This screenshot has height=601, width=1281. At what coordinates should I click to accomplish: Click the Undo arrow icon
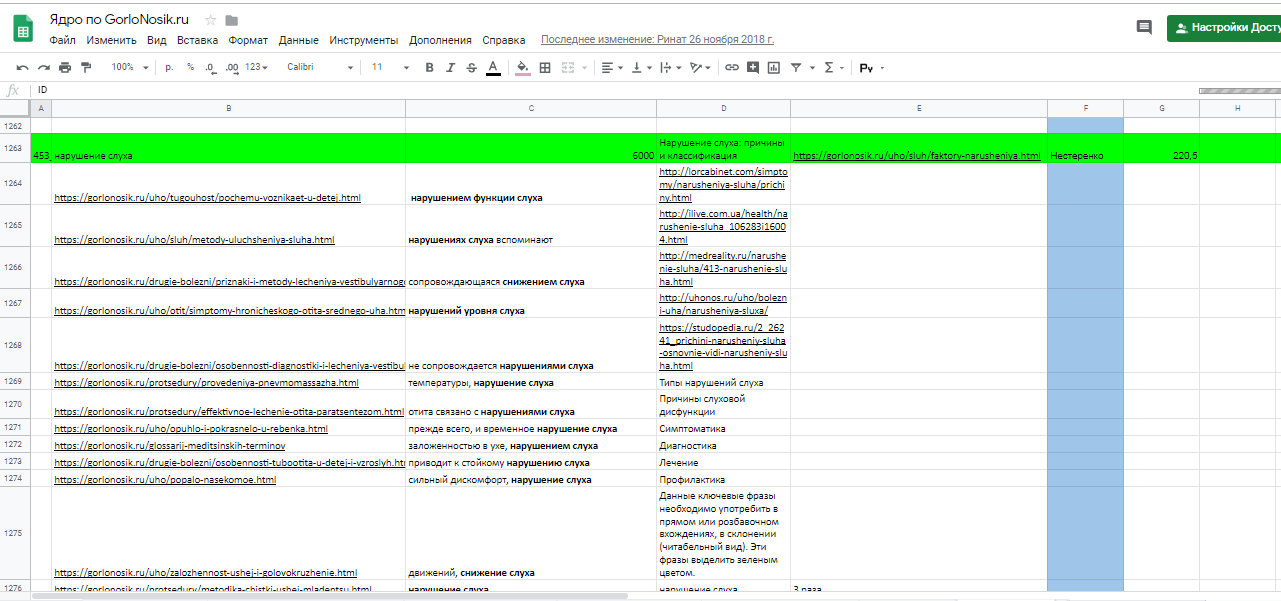tap(22, 67)
